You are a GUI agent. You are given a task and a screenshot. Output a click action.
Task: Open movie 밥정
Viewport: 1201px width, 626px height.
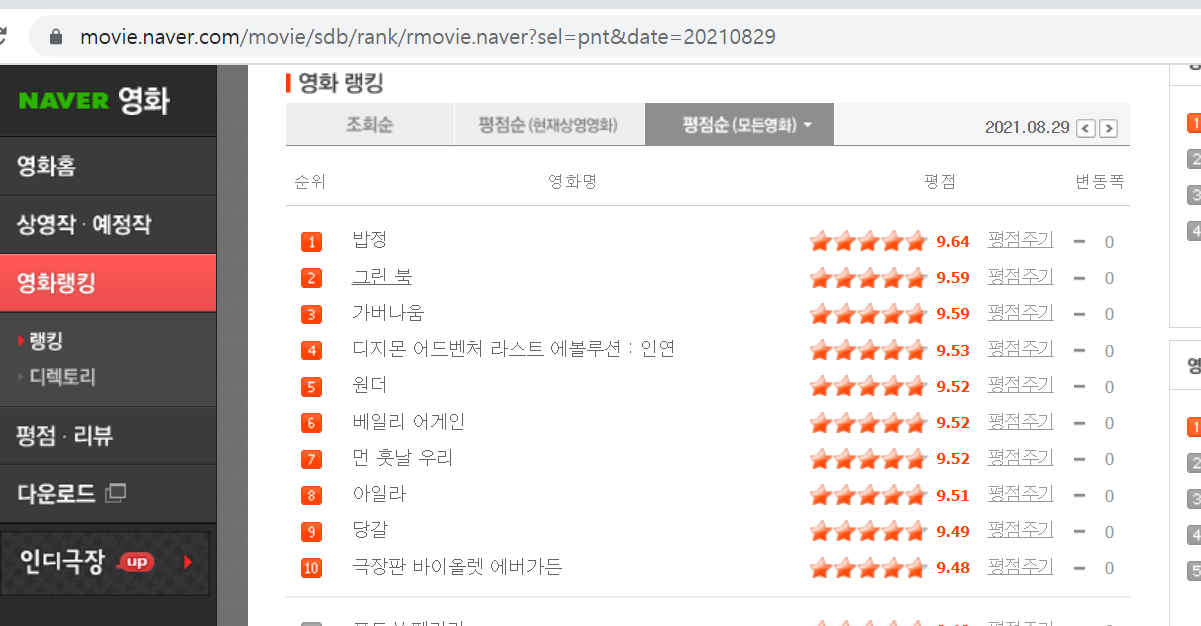pos(369,240)
